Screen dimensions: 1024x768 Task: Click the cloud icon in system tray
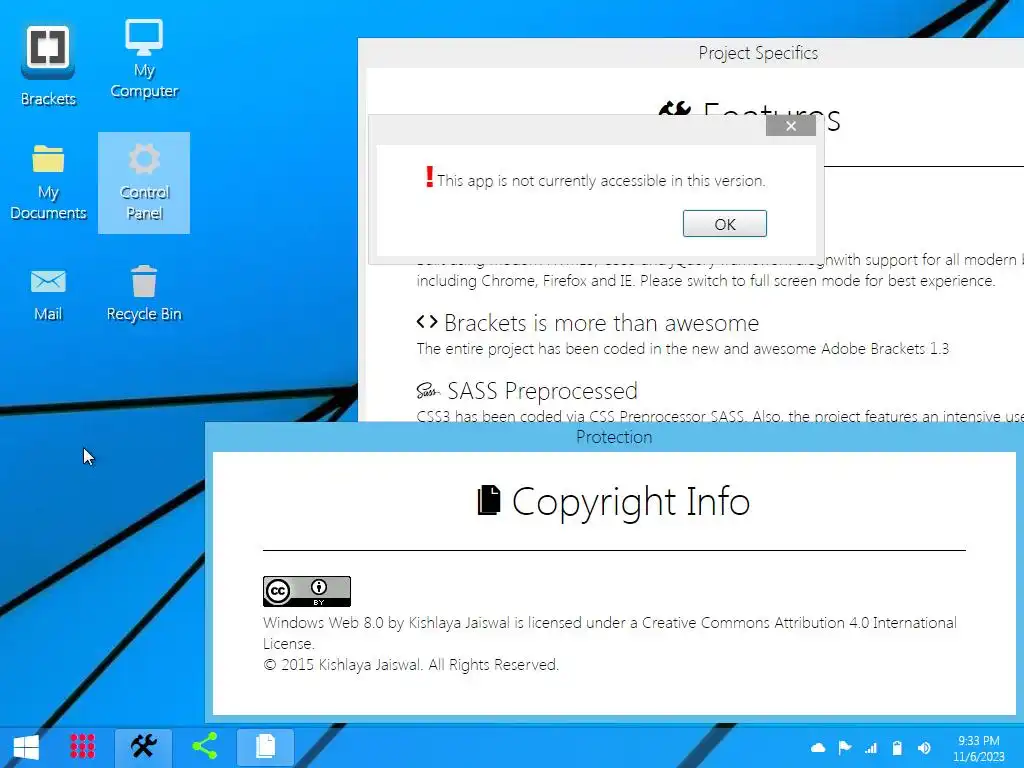pyautogui.click(x=818, y=748)
